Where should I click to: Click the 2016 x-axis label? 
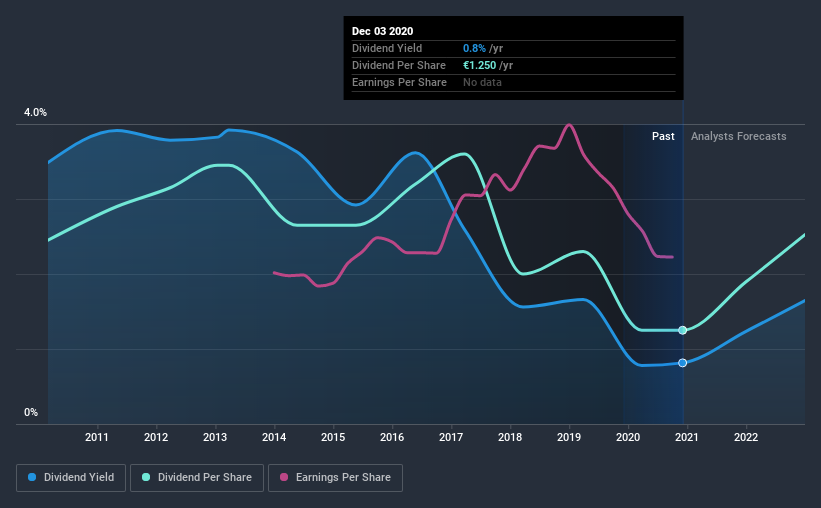[392, 437]
